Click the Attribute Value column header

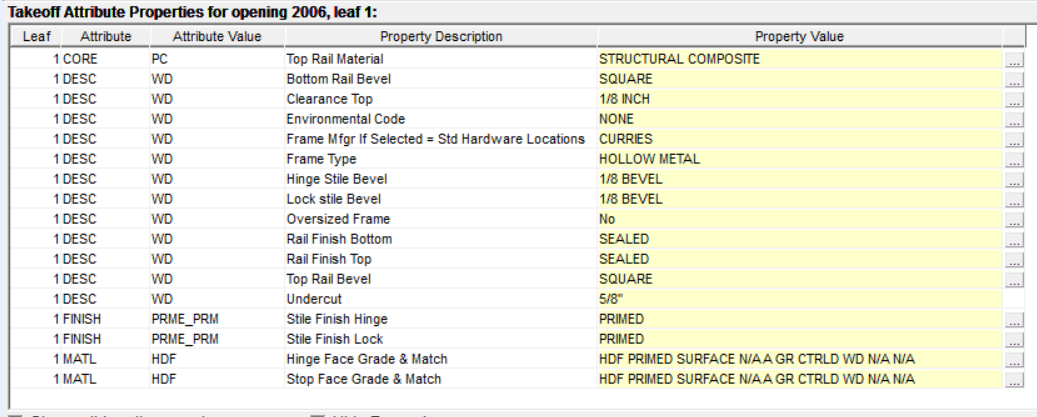coord(217,37)
